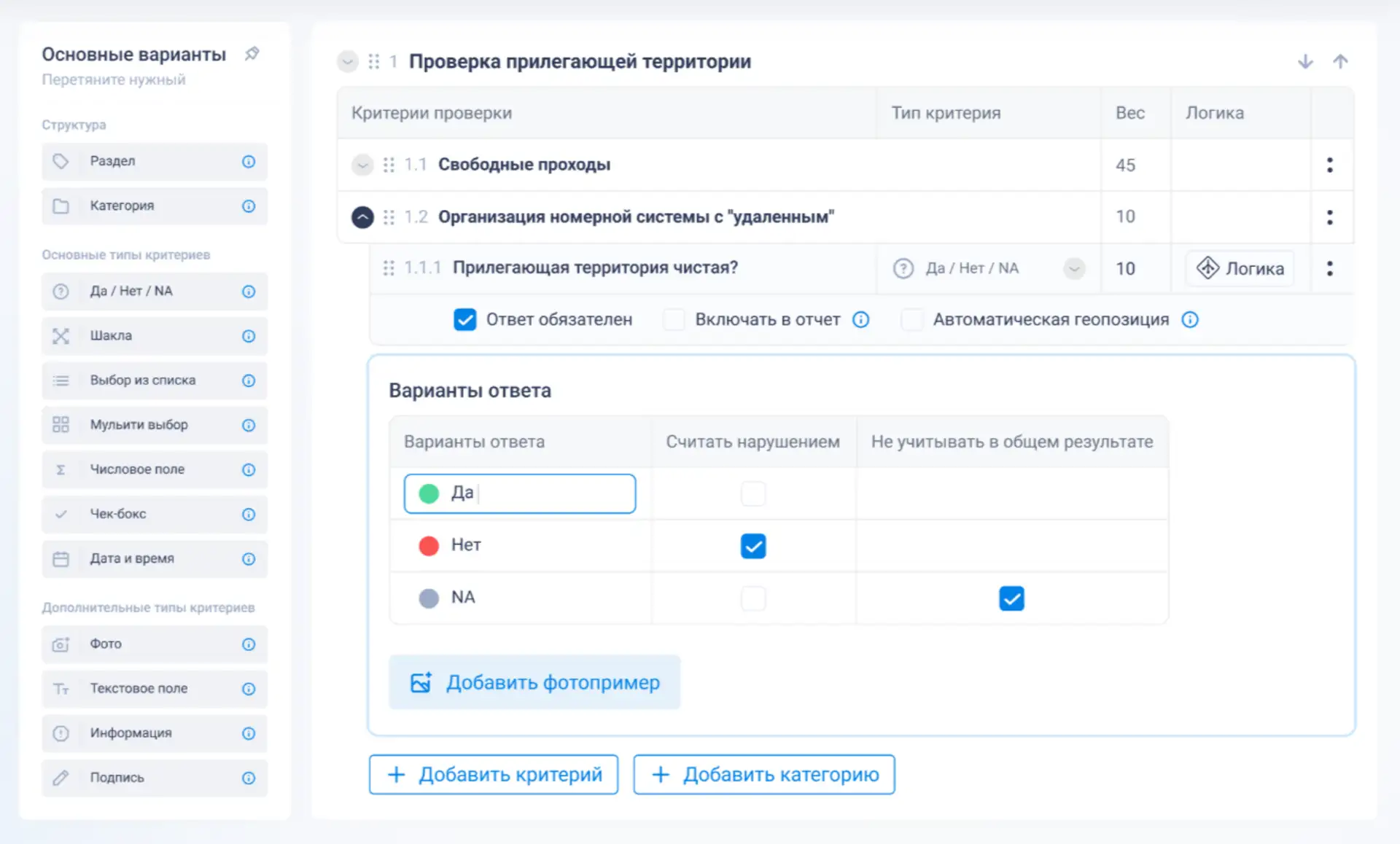Uncheck Ответ обязателен checkbox

tap(465, 320)
